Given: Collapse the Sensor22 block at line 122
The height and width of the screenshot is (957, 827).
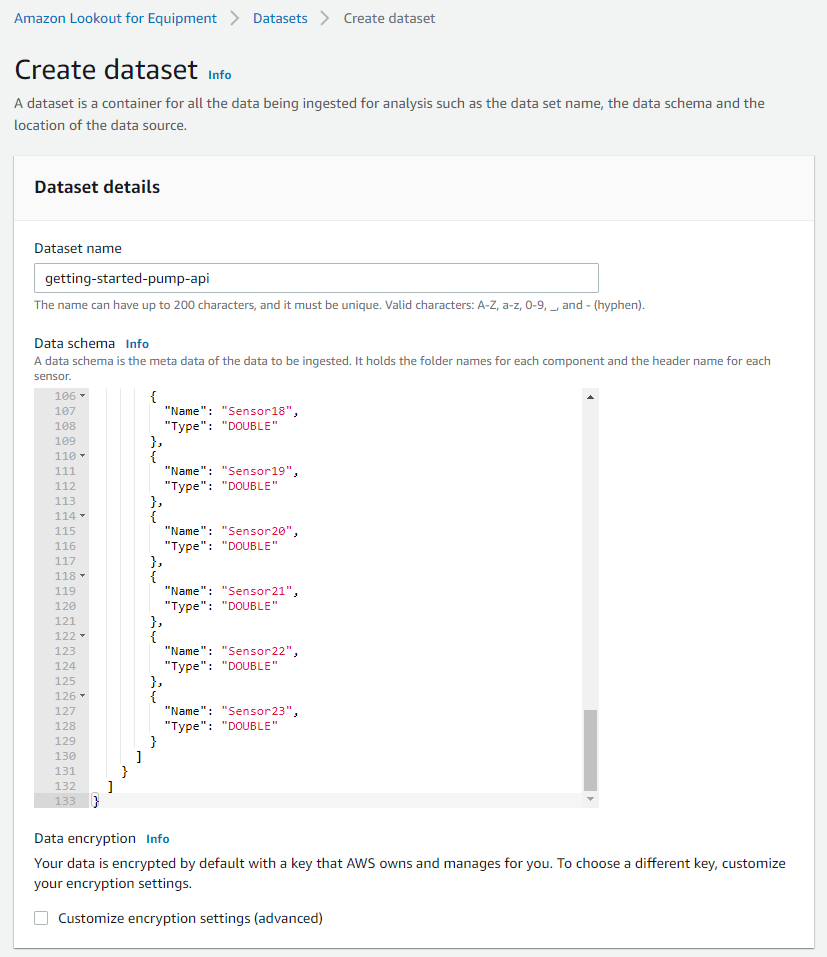Looking at the screenshot, I should 82,636.
